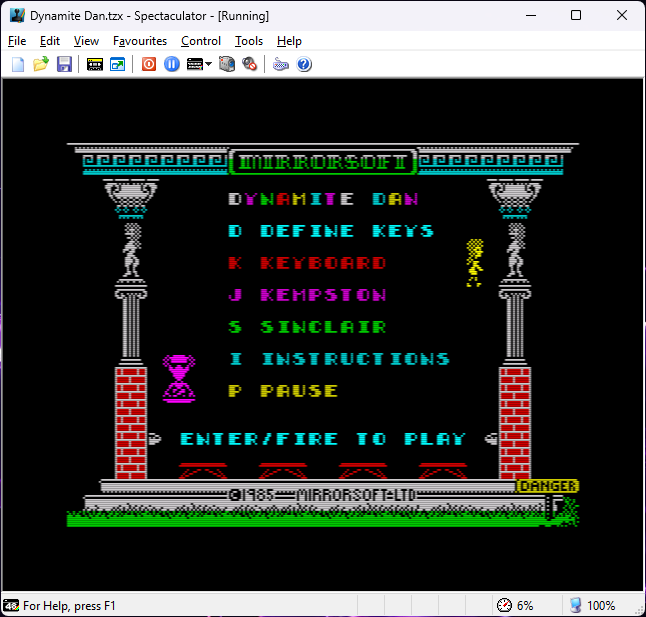Click the 100% volume indicator in status bar
This screenshot has height=617, width=646.
(591, 606)
